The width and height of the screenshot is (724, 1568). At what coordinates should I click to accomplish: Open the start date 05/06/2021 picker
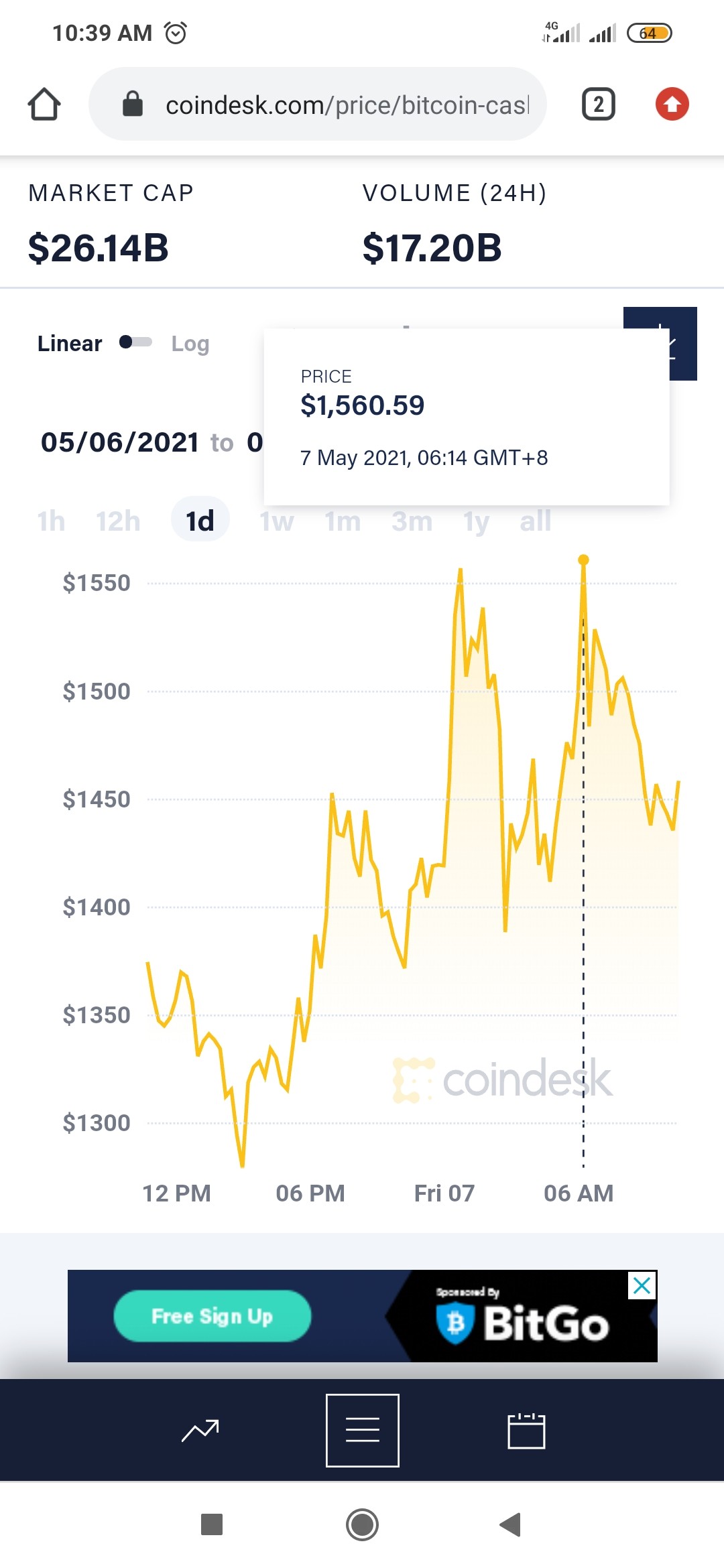click(x=120, y=442)
